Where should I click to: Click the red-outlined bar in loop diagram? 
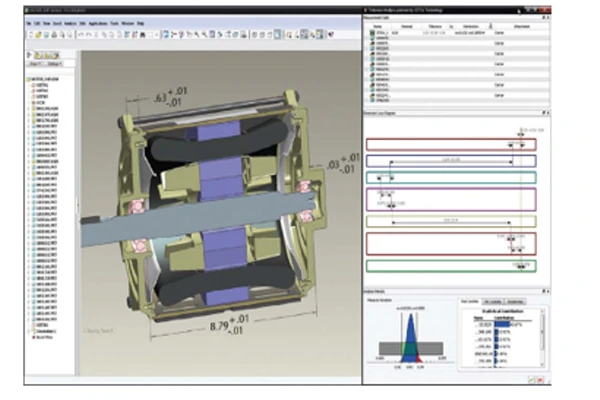pyautogui.click(x=450, y=144)
